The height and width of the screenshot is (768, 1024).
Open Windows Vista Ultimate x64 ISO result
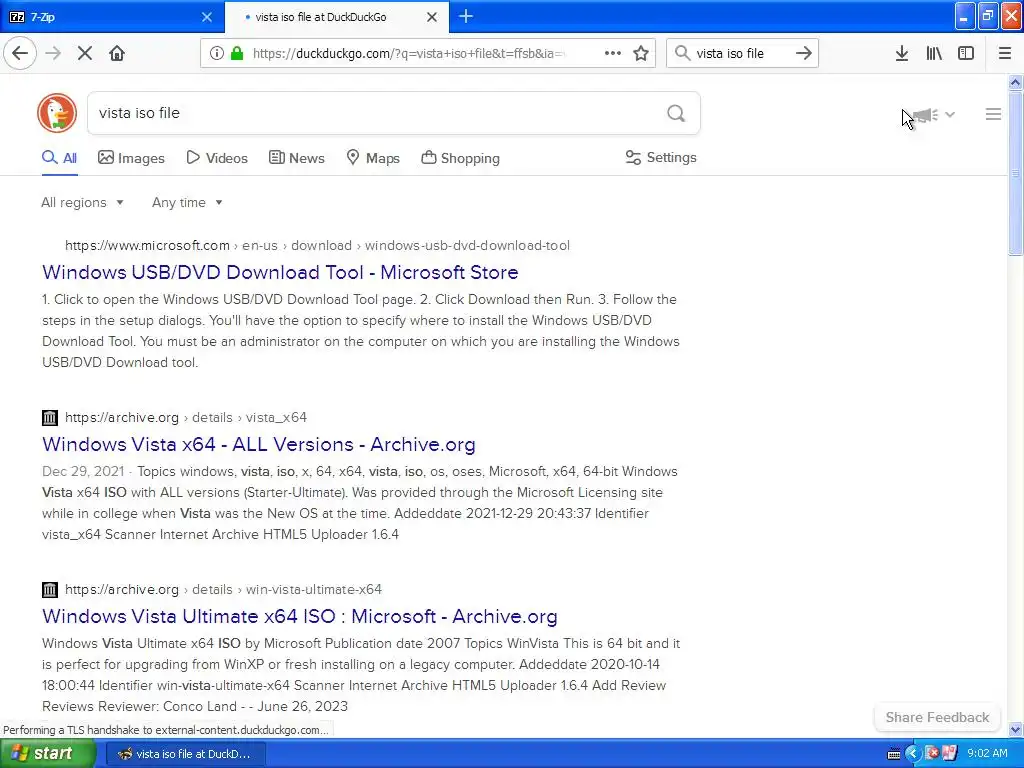tap(300, 616)
